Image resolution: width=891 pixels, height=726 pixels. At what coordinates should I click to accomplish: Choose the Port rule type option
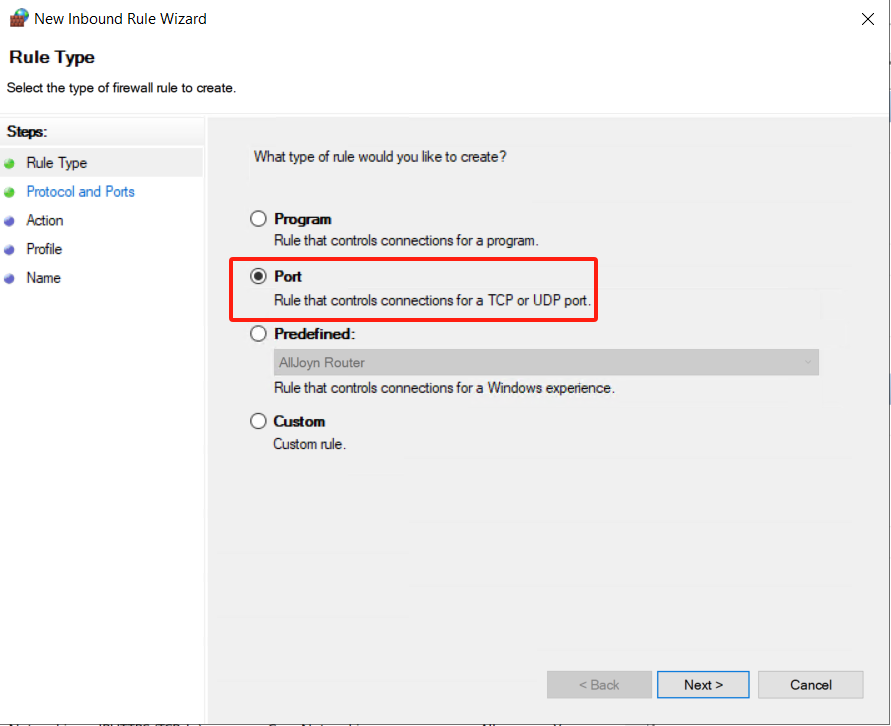(259, 276)
